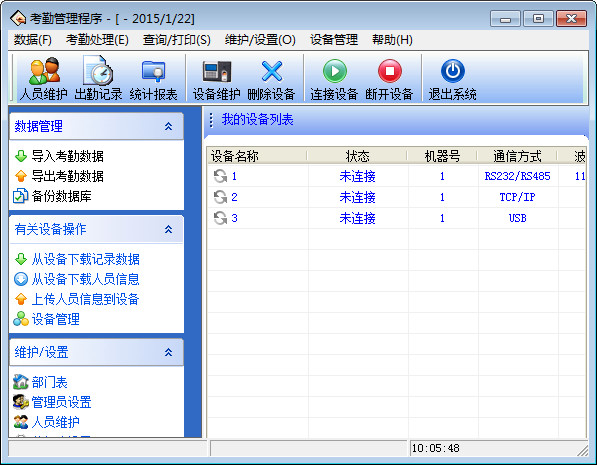Screen dimensions: 597x465
Task: Sort by the 设备名称 column header
Action: pyautogui.click(x=257, y=156)
